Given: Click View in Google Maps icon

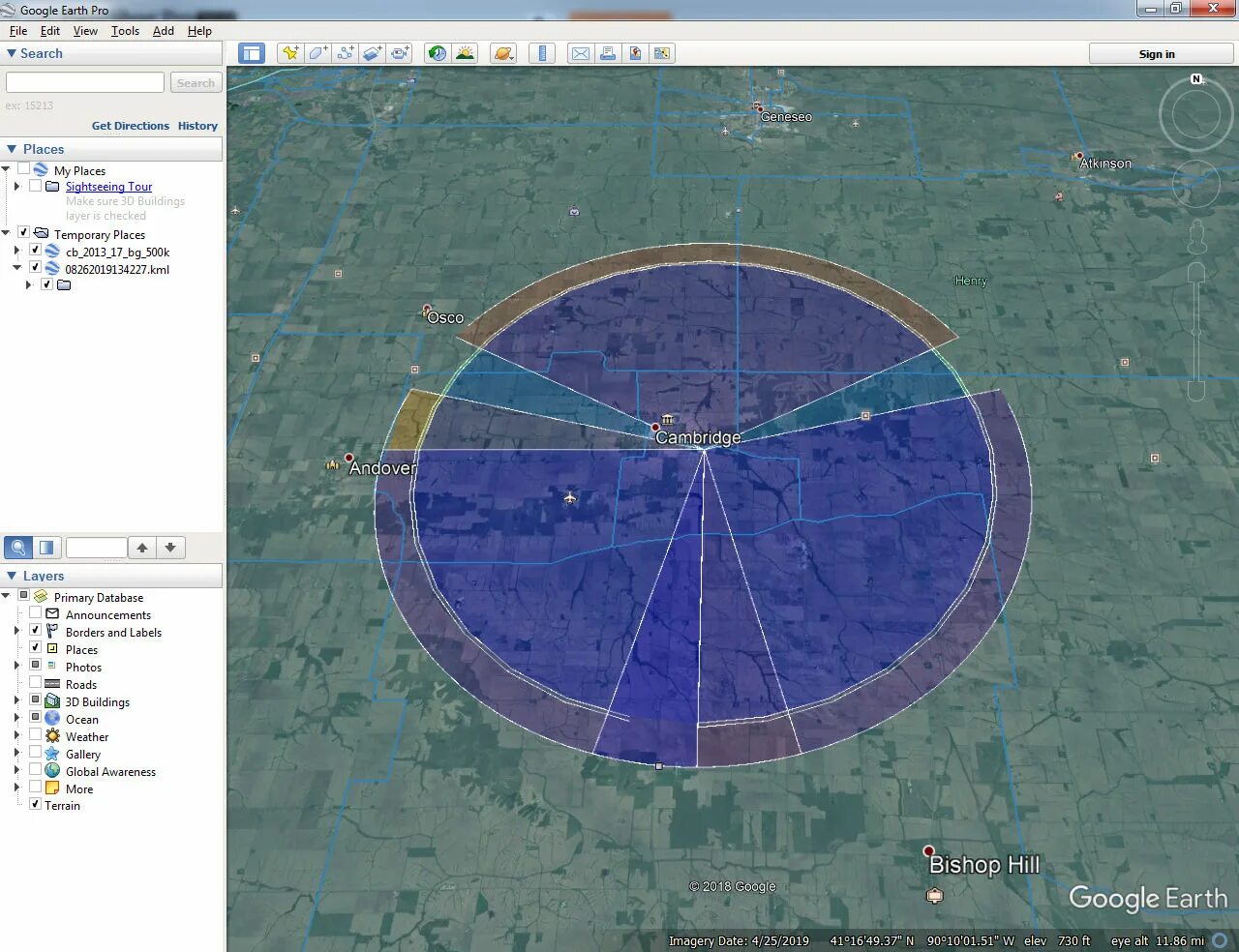Looking at the screenshot, I should (662, 53).
